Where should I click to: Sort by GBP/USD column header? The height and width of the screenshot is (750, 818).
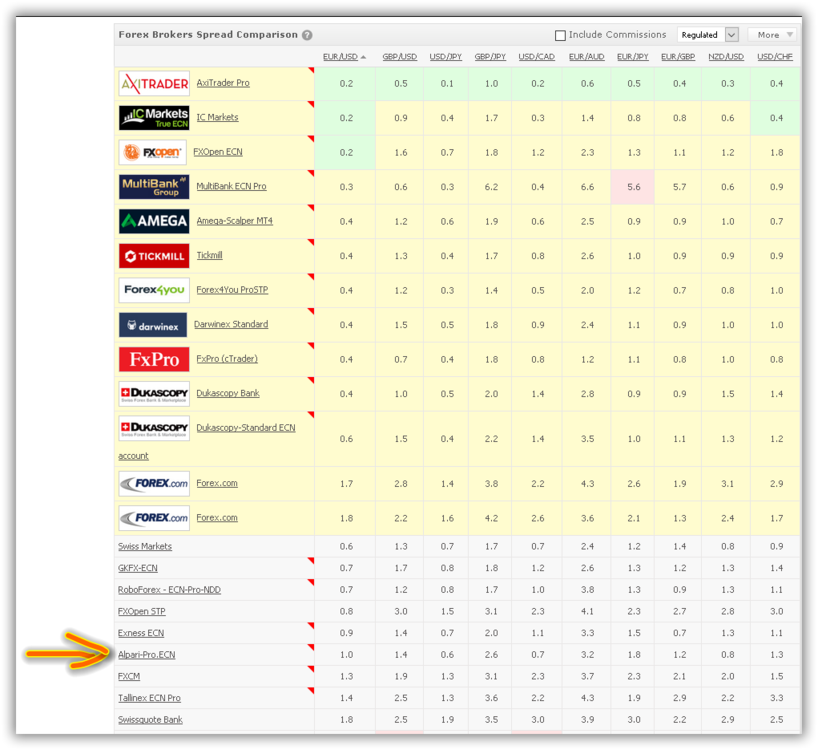[400, 57]
